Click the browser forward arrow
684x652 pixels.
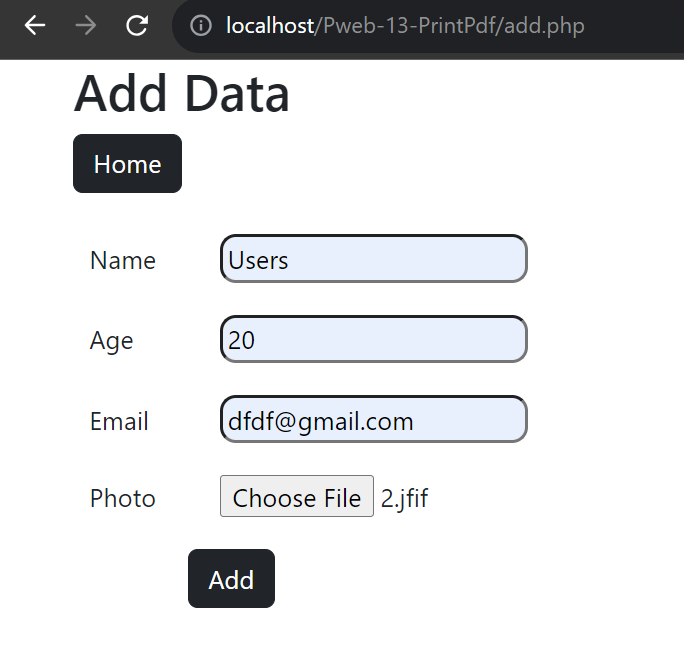point(86,25)
